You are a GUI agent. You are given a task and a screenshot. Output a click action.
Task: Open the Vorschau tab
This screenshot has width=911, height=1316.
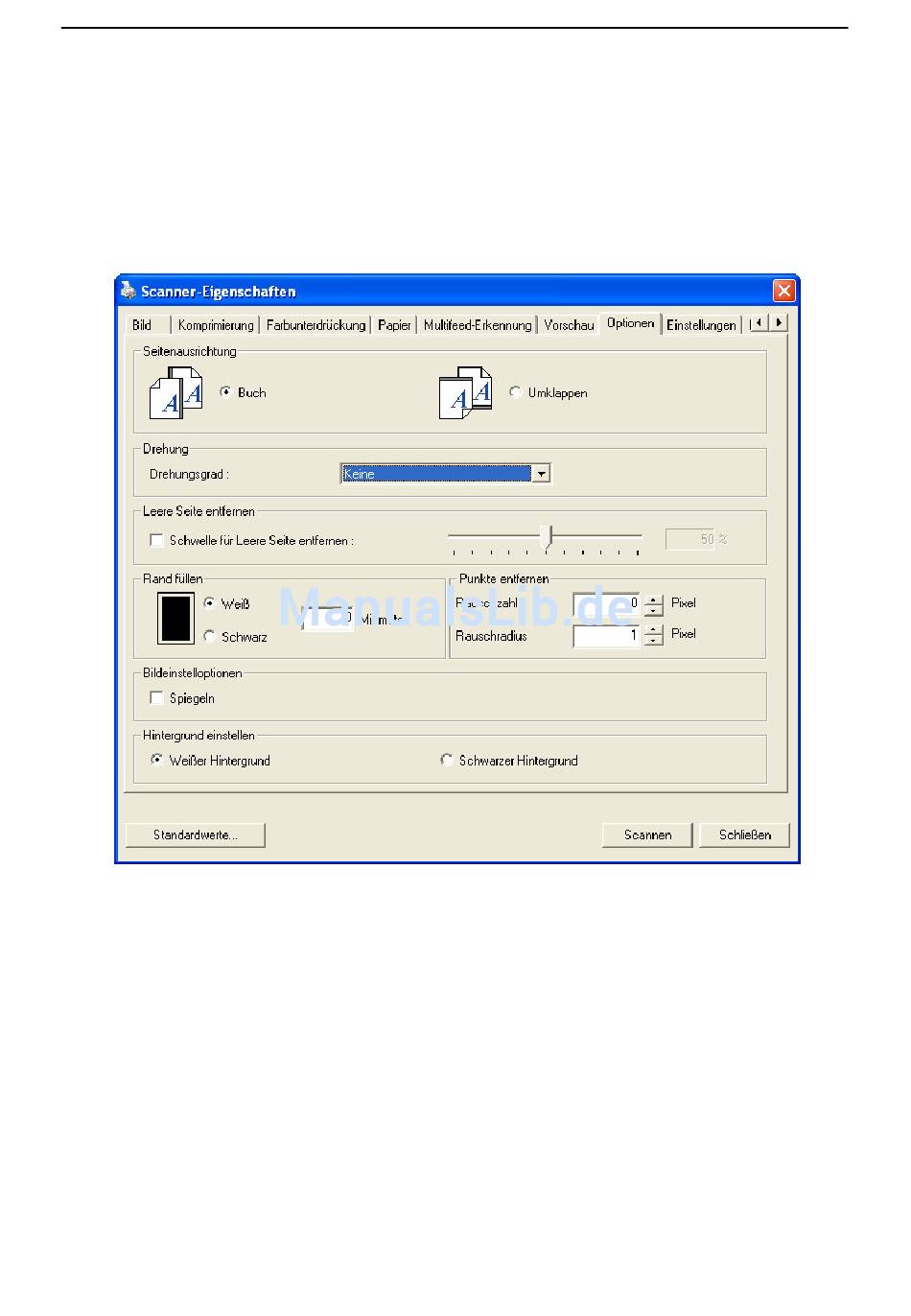click(x=569, y=325)
